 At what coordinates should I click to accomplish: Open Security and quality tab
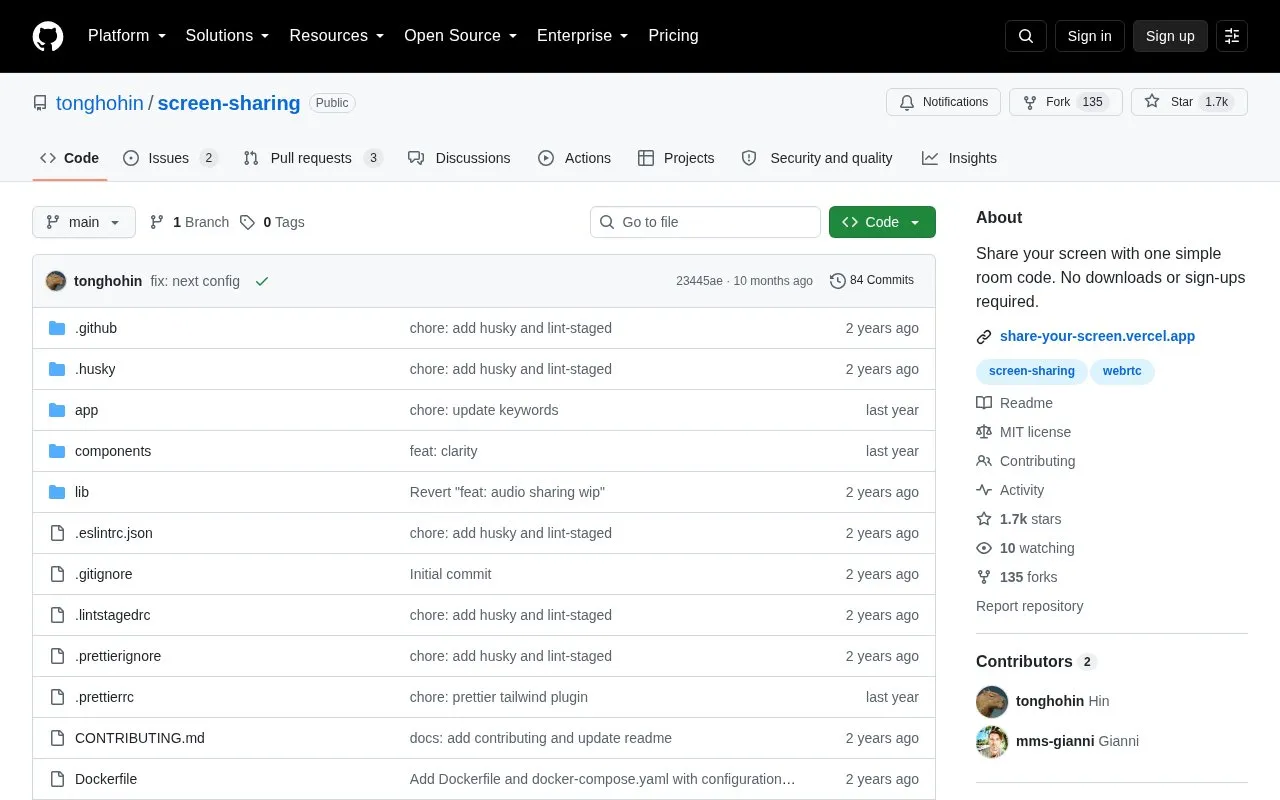(817, 158)
